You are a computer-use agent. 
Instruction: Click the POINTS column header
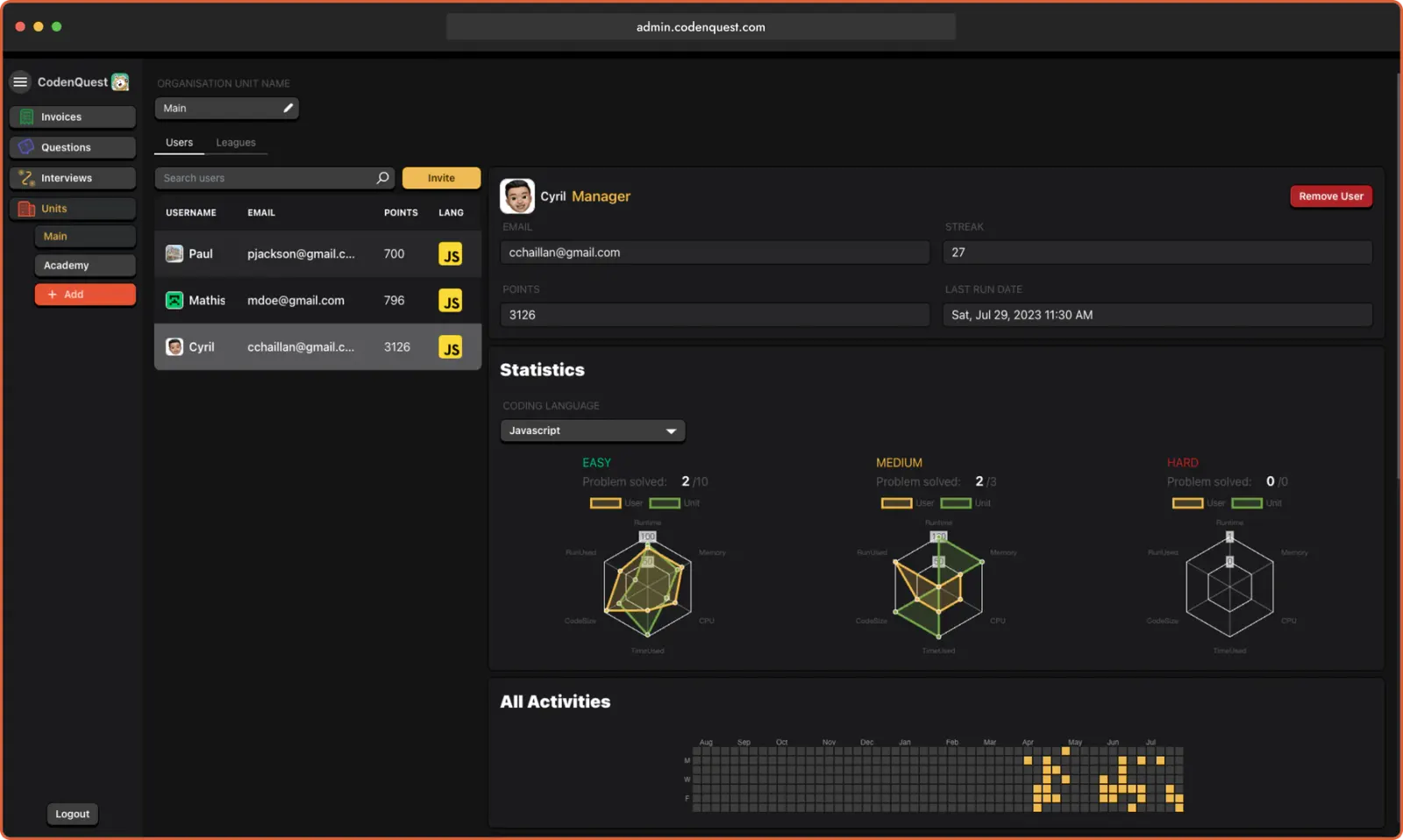click(401, 212)
